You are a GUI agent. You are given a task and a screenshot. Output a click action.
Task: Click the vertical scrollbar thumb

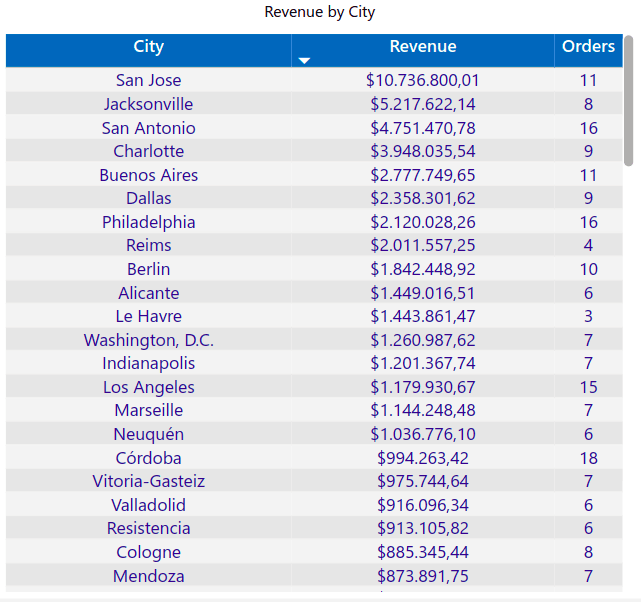628,100
